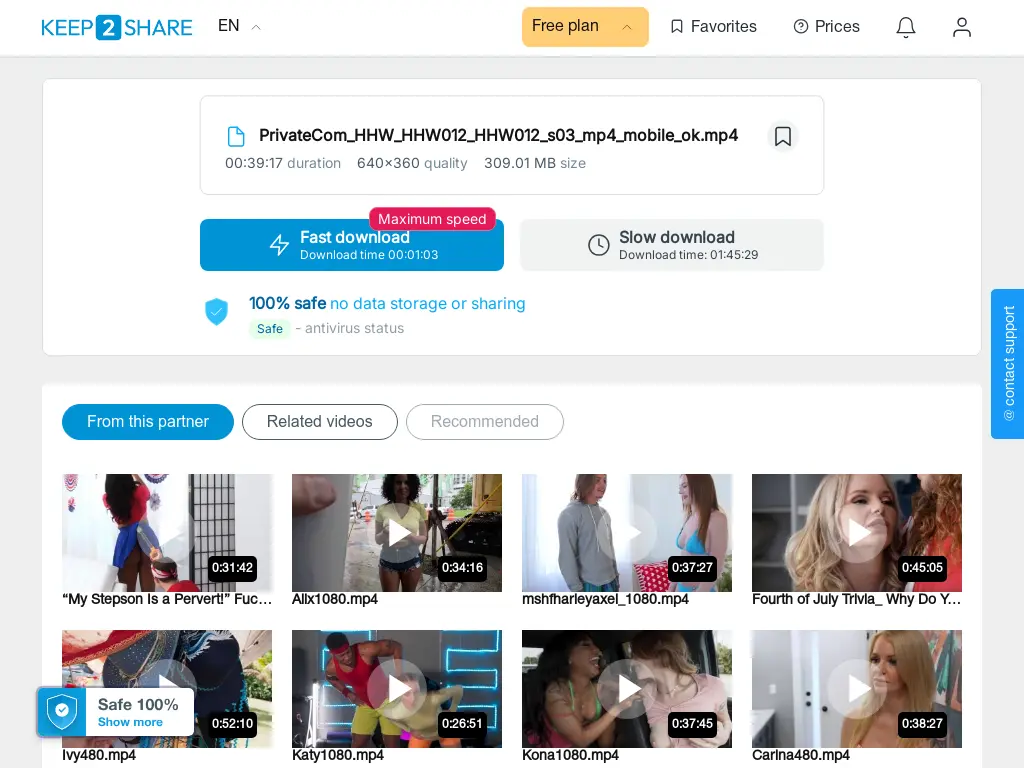Switch to the Recommended tab
Screen dimensions: 1024x768
485,422
